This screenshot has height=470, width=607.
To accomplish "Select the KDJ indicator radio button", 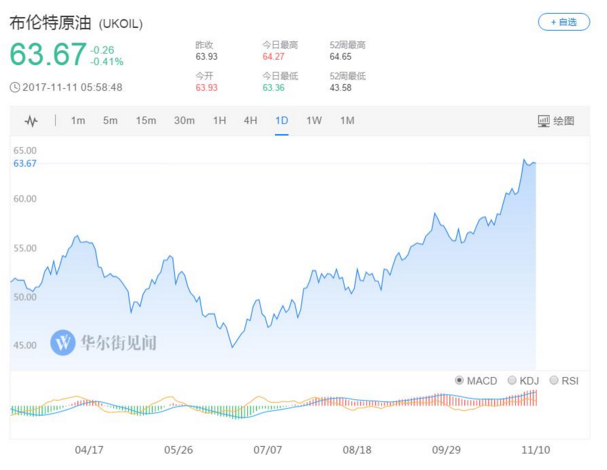I will point(512,381).
